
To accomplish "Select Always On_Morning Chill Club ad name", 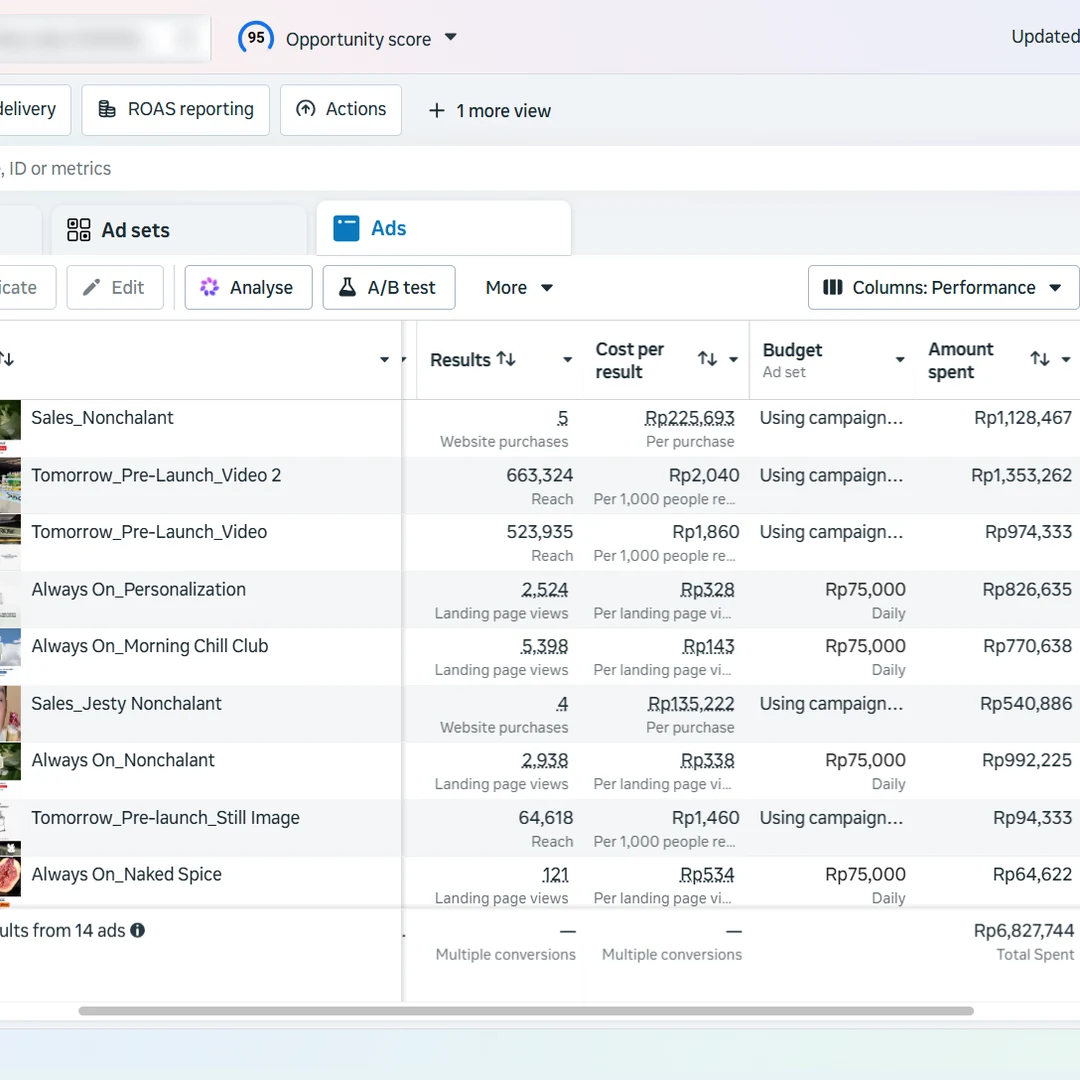I will pos(149,646).
